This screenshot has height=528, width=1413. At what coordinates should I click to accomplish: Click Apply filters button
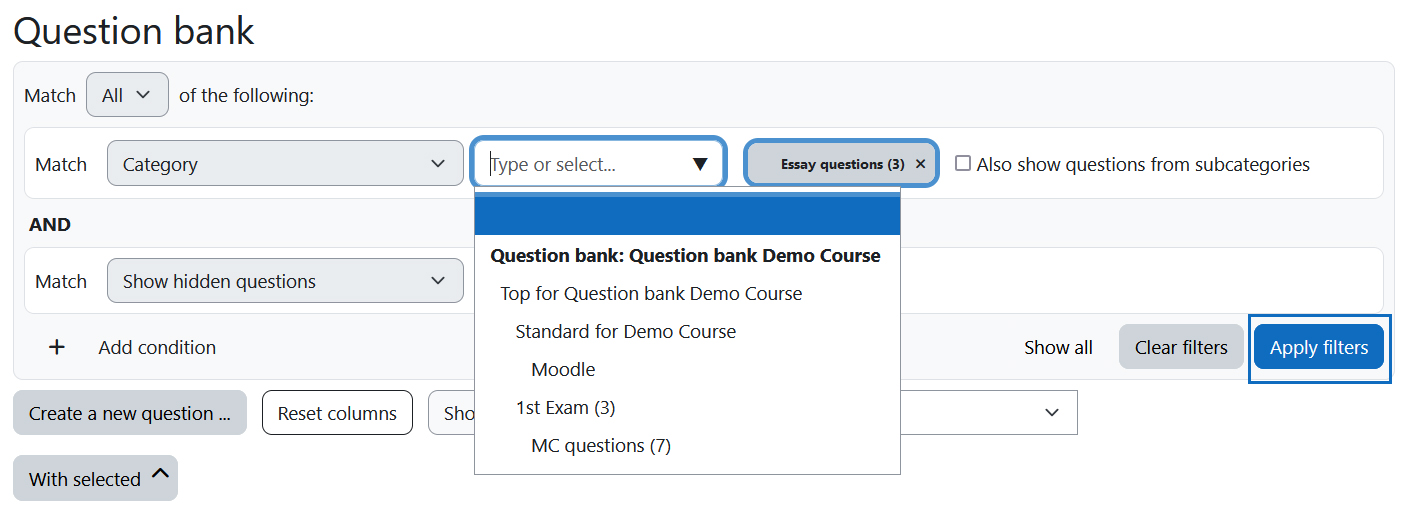point(1319,347)
